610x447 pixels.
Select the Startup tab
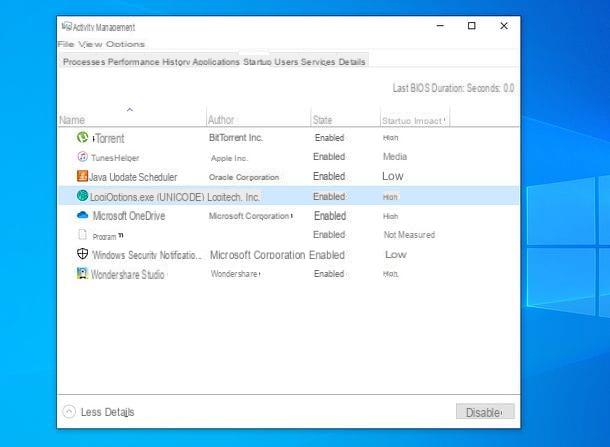click(257, 62)
